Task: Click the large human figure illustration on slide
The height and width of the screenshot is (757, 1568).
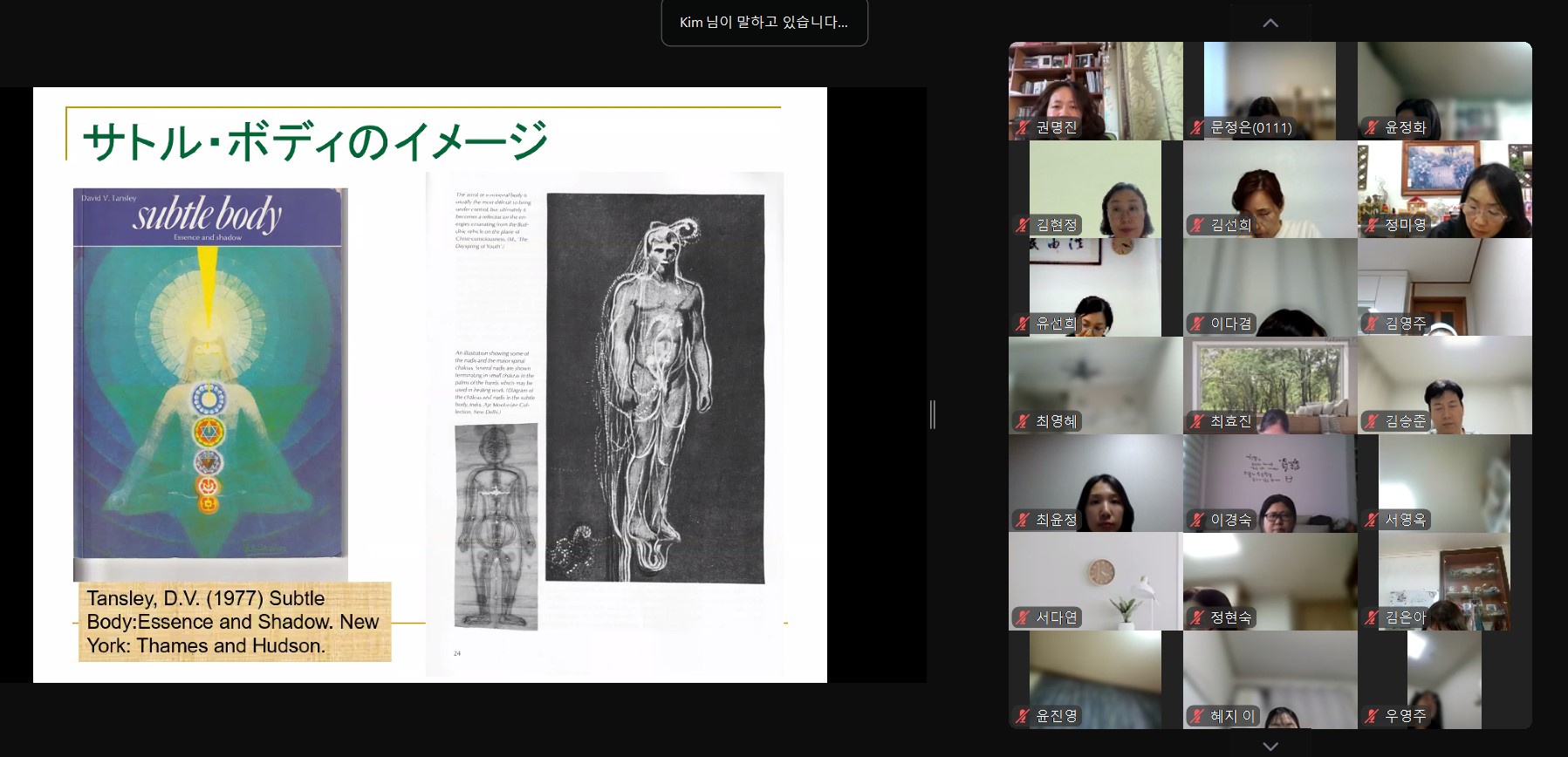Action: 655,387
